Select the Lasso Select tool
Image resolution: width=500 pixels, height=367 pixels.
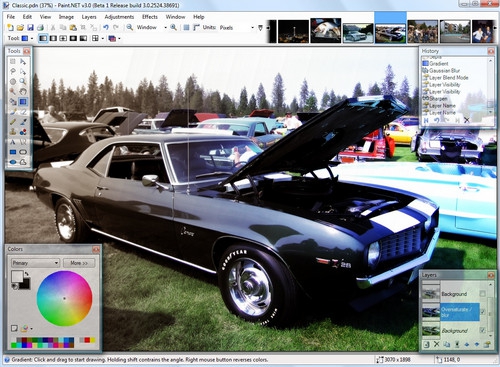coord(13,71)
